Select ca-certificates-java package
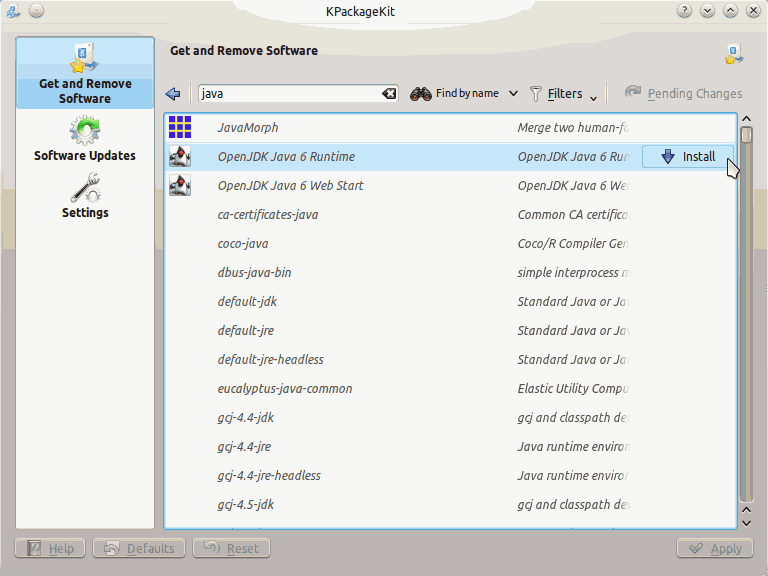 point(450,215)
